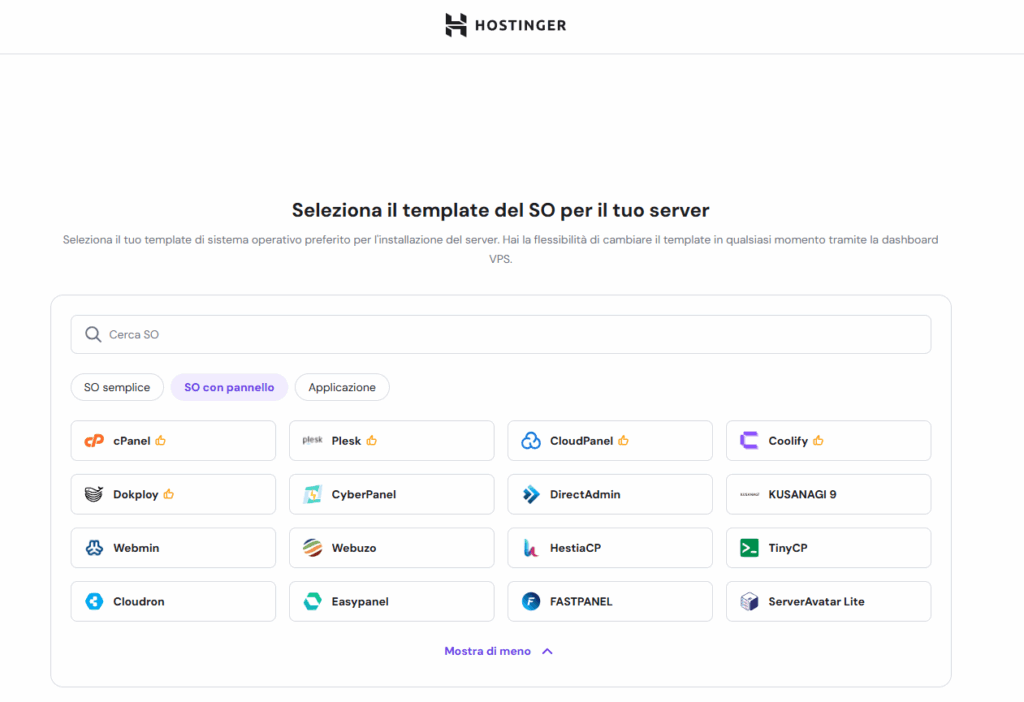This screenshot has width=1024, height=702.
Task: Choose the Plesk template name
Action: click(x=346, y=441)
